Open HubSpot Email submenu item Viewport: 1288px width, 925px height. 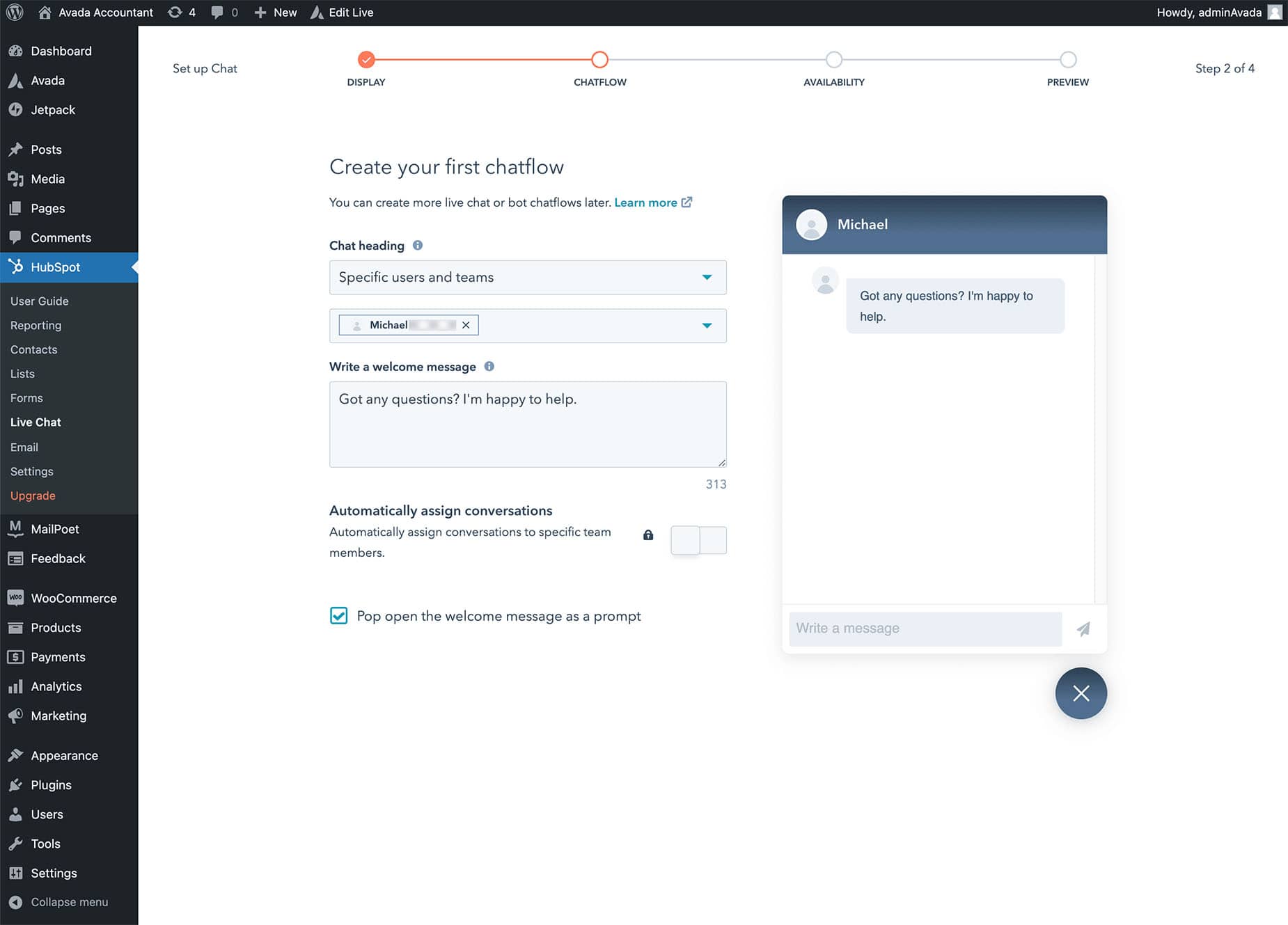[24, 447]
